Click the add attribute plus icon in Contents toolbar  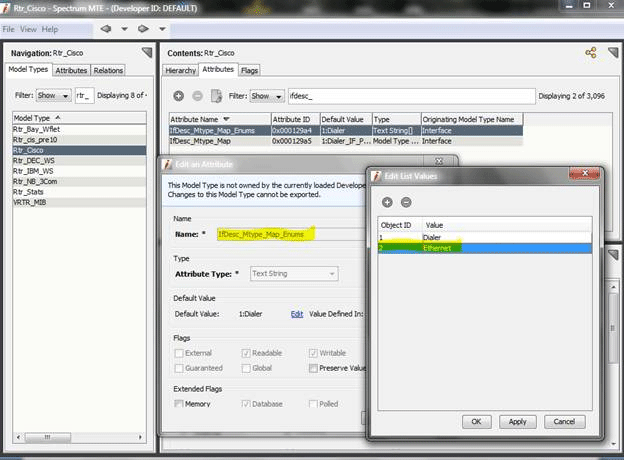coord(178,96)
